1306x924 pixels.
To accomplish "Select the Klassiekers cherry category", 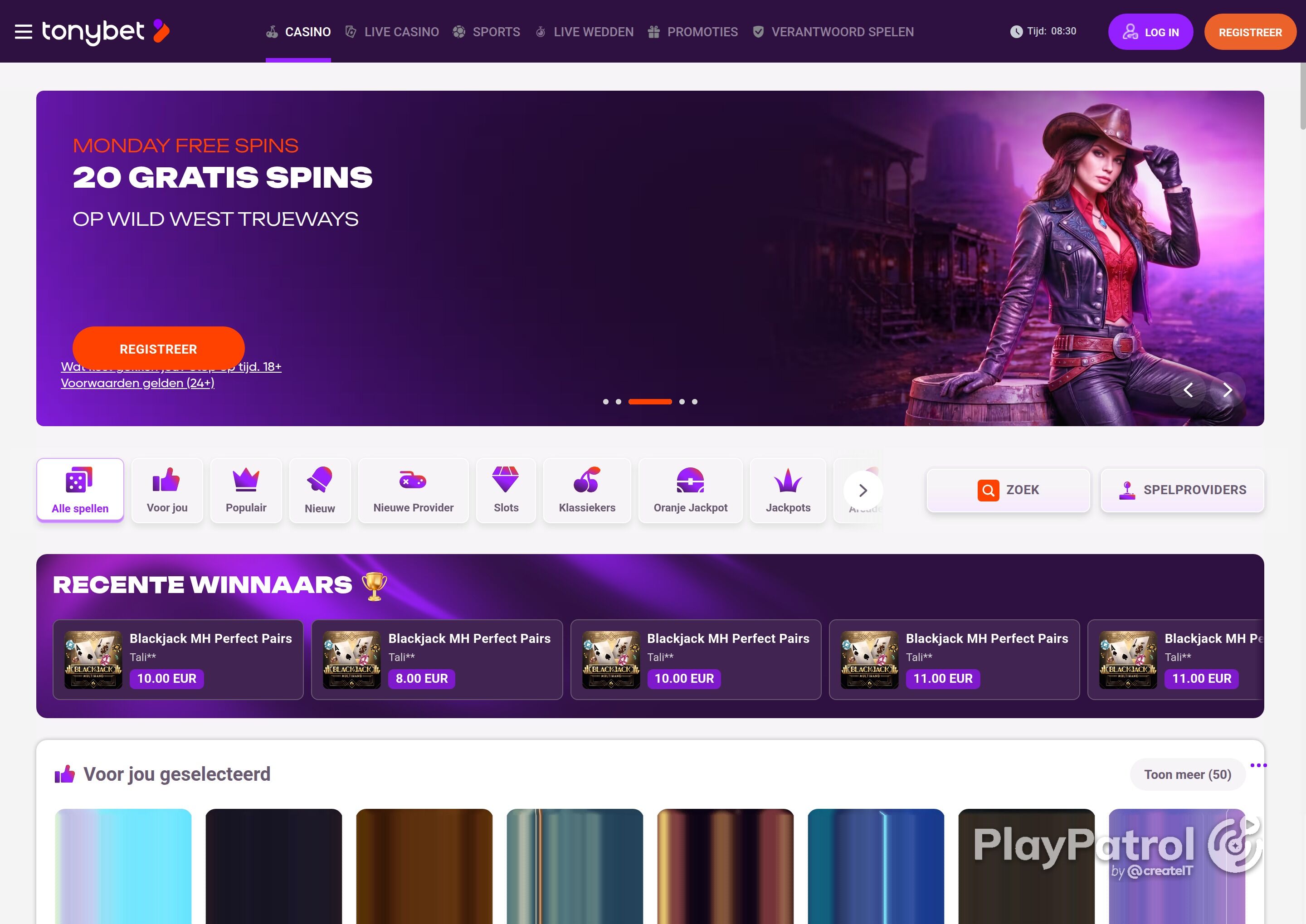I will (587, 490).
